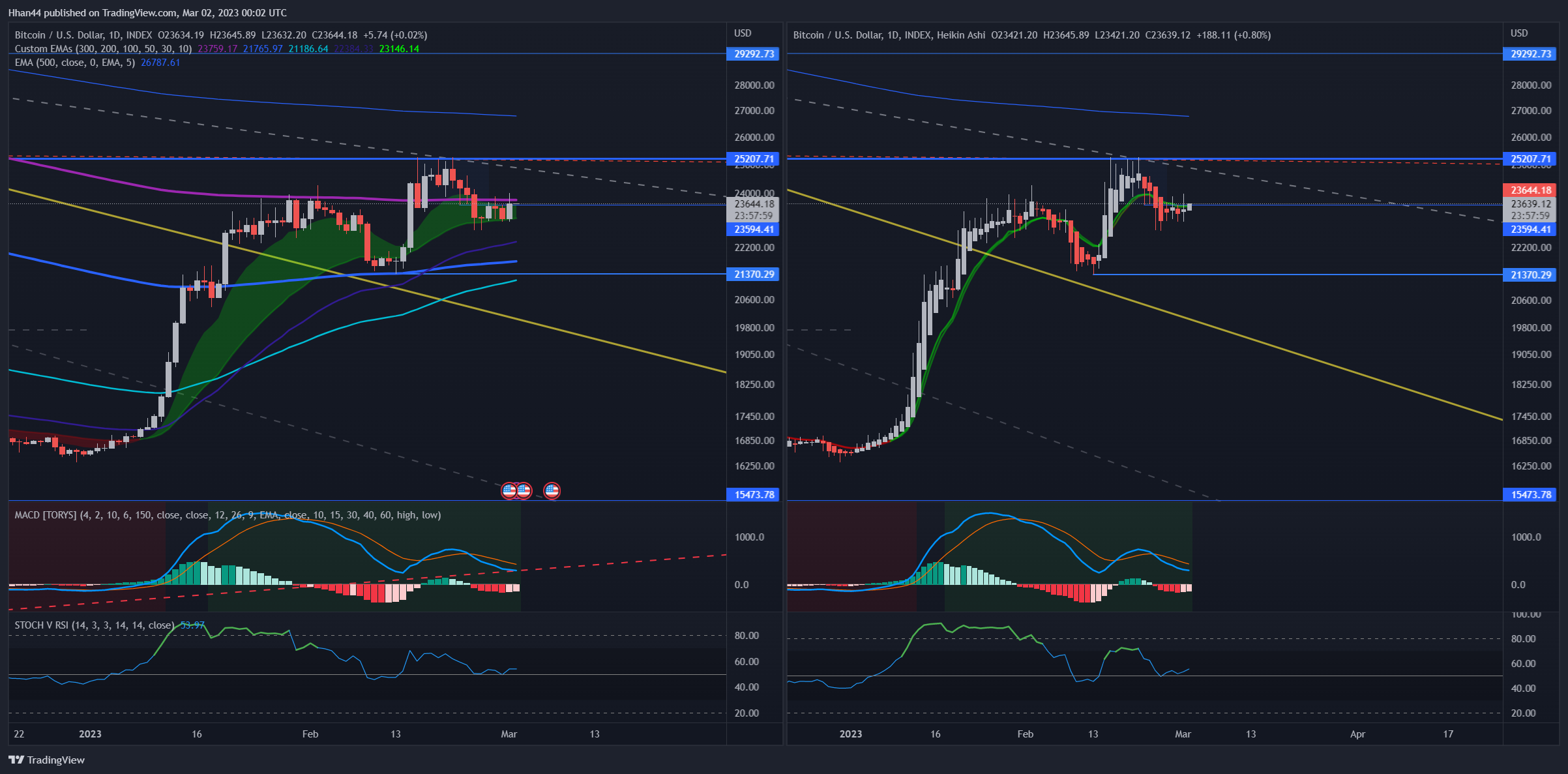The image size is (1568, 774).
Task: Select the MACD [TORYS] indicator legend
Action: point(228,515)
